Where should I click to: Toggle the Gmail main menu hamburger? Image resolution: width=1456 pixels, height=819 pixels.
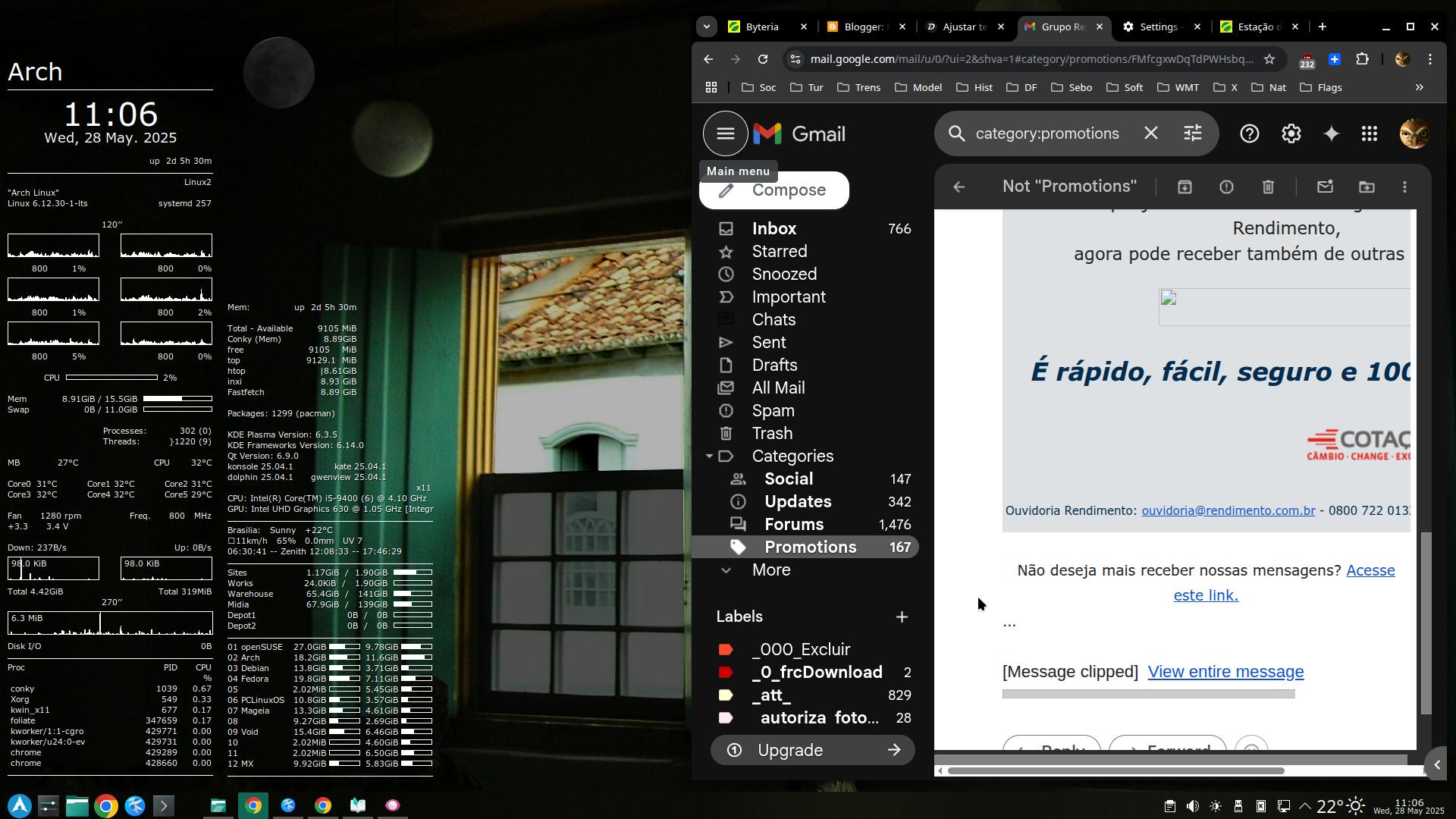[725, 134]
